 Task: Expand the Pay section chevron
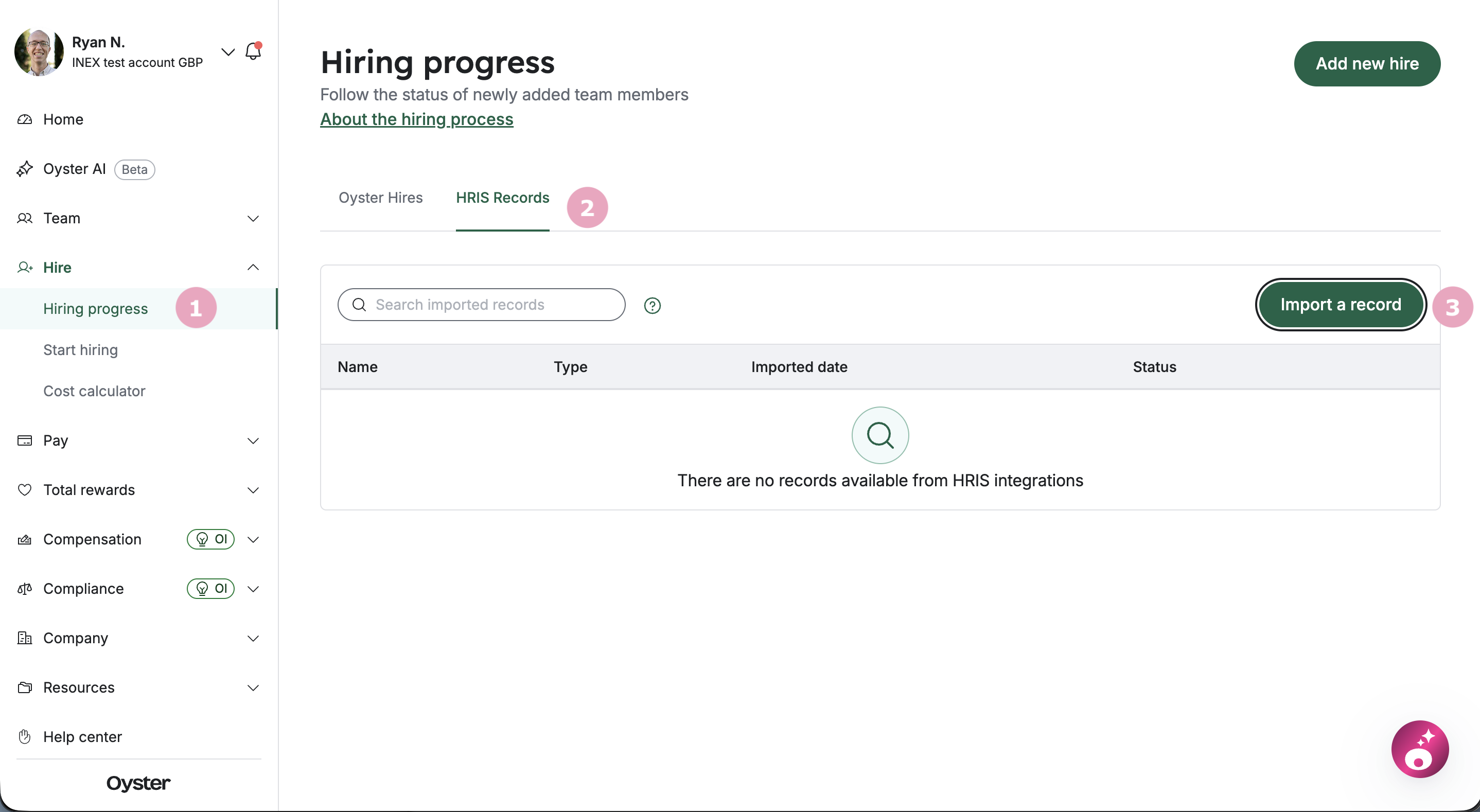(x=253, y=441)
